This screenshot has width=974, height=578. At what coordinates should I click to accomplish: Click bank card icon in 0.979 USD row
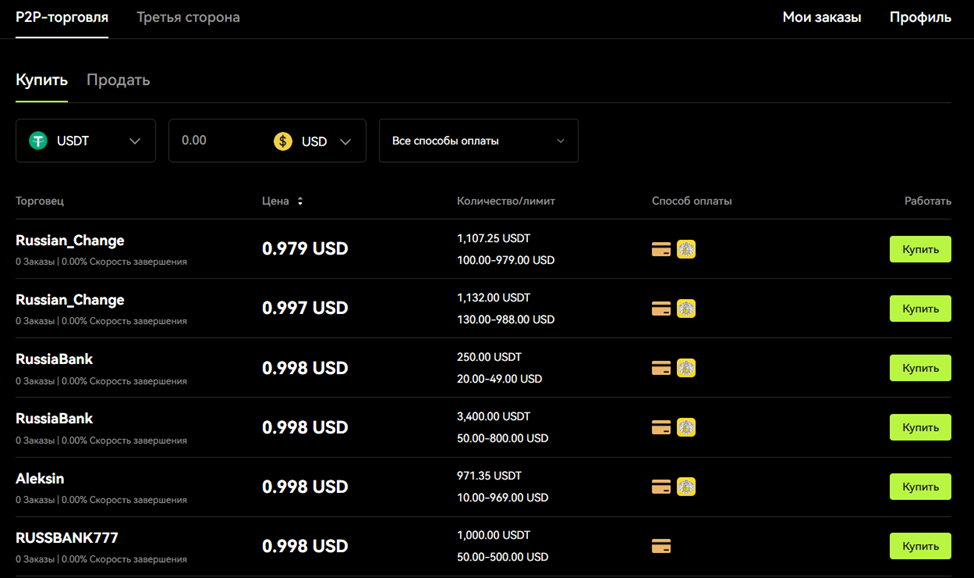tap(661, 250)
